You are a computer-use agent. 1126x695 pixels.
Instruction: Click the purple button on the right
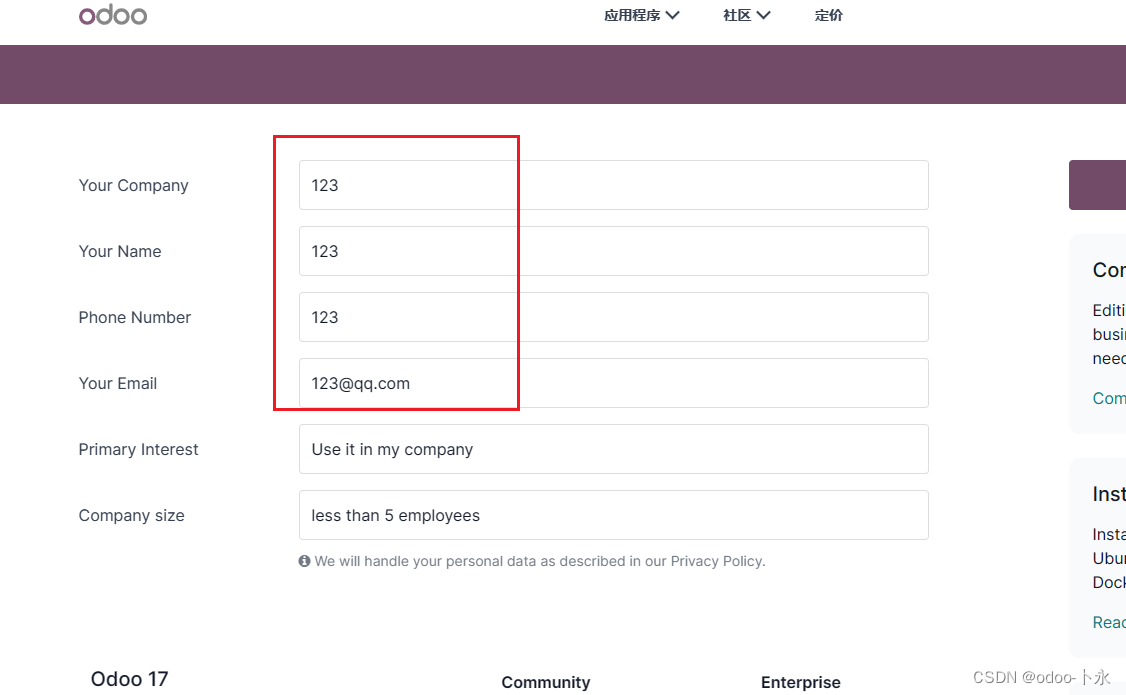pyautogui.click(x=1097, y=185)
